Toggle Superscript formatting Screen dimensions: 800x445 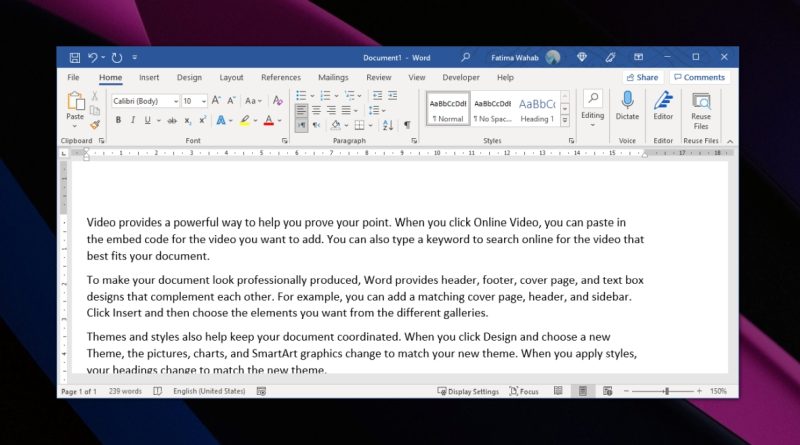[203, 120]
